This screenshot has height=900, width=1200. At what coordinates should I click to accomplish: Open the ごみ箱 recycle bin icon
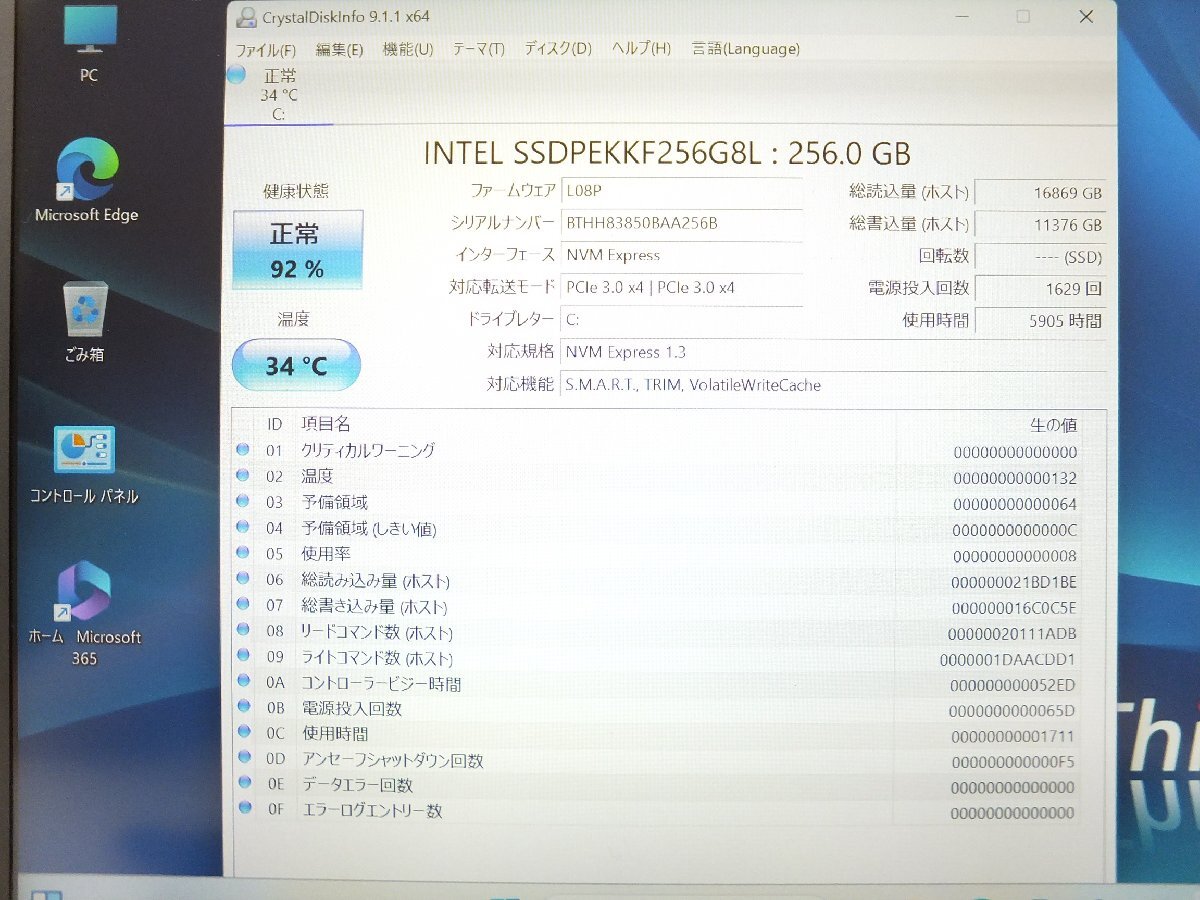(85, 322)
